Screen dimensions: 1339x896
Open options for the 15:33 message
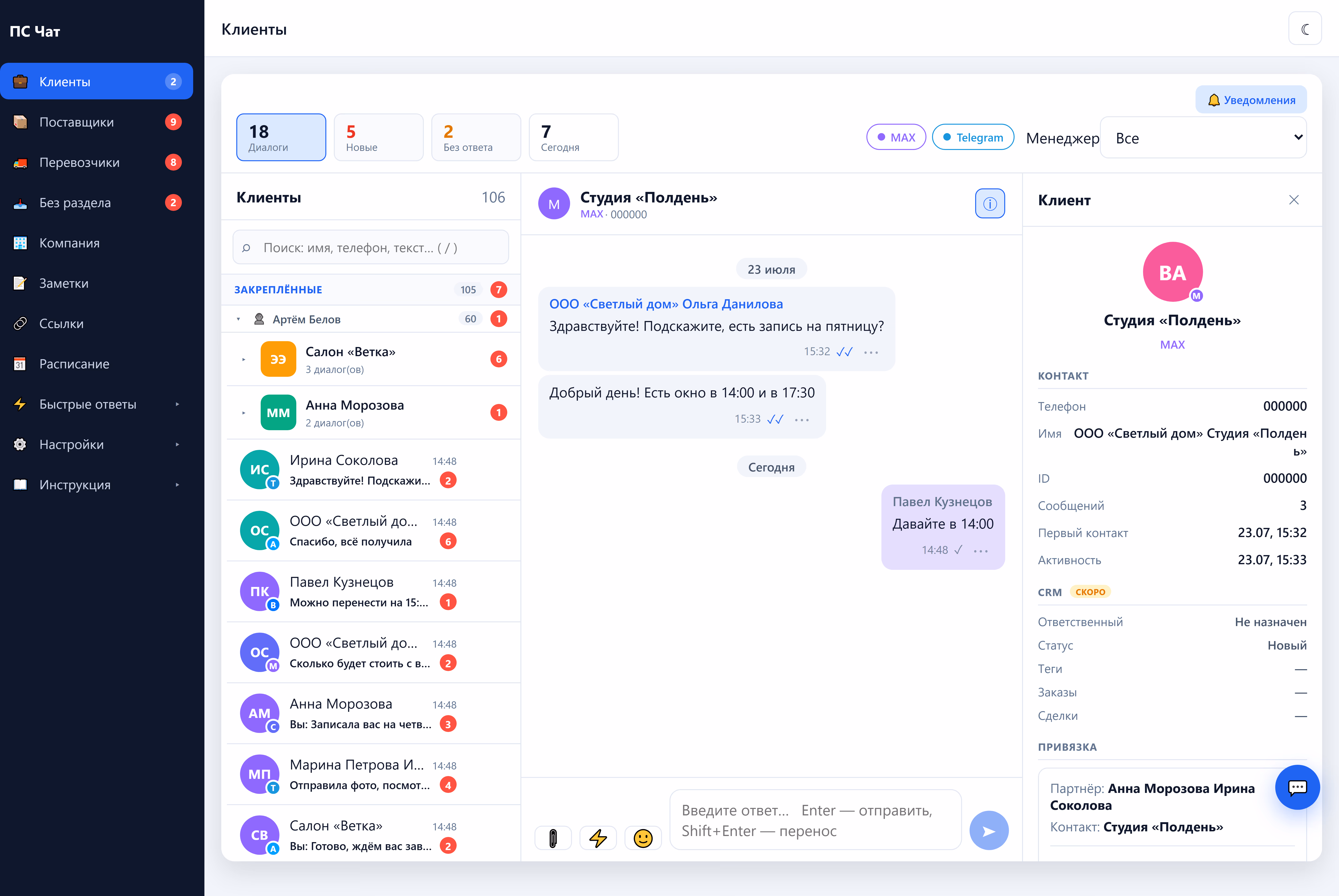[x=801, y=420]
